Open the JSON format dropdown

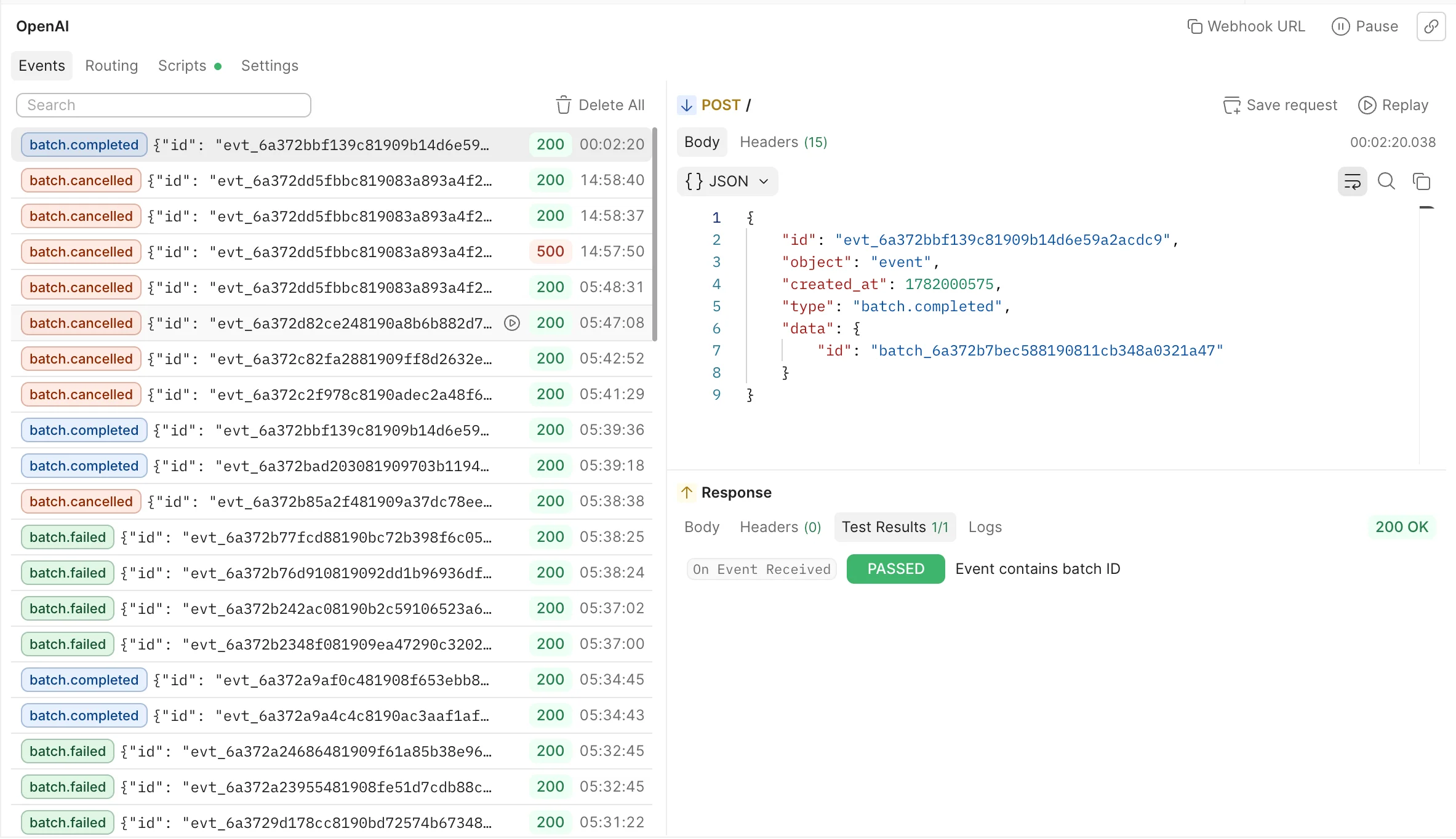(727, 181)
